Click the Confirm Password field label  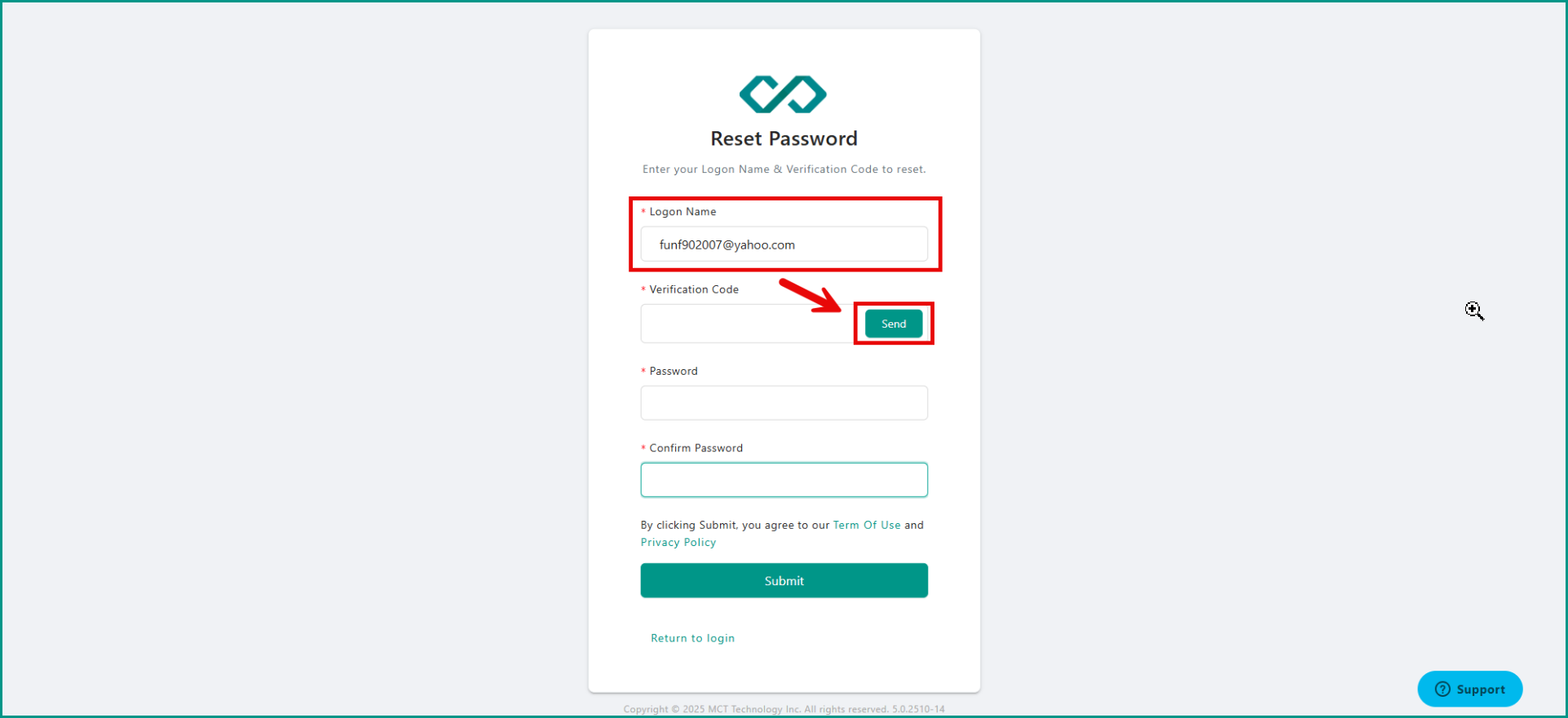[696, 448]
